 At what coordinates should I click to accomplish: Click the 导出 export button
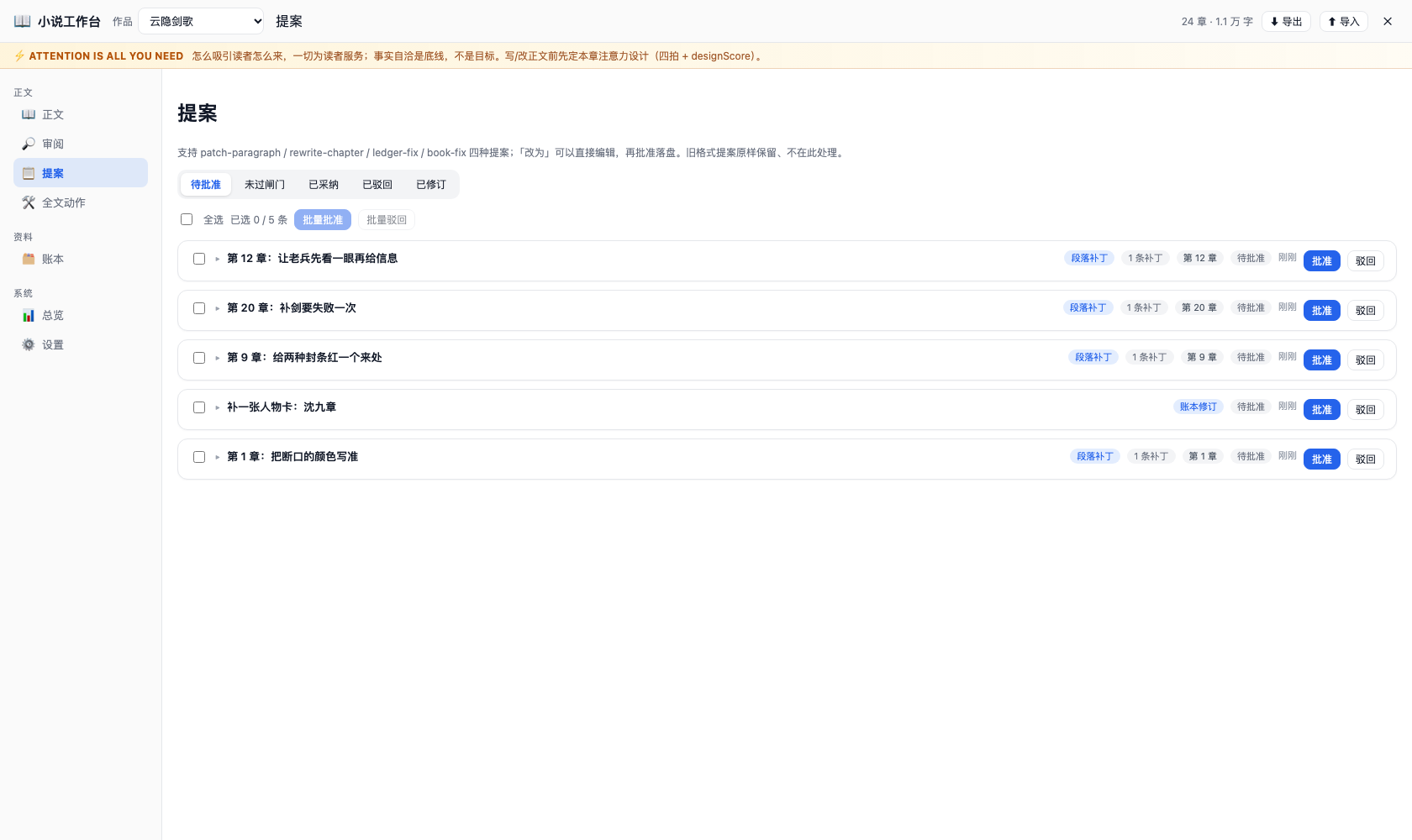tap(1286, 21)
